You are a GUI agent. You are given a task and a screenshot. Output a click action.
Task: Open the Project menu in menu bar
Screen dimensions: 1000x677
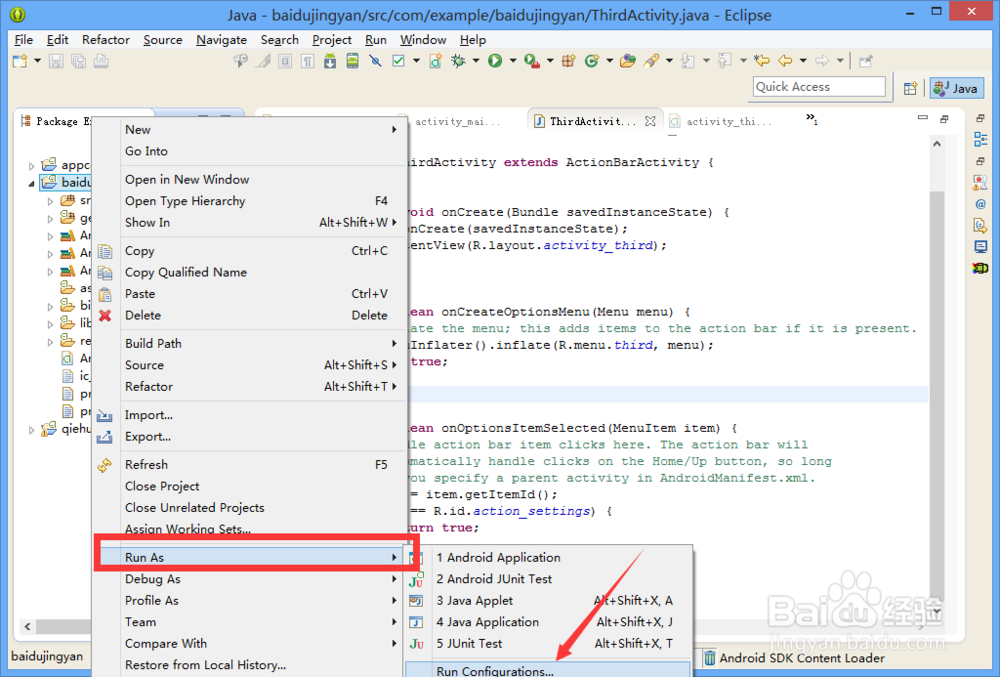[x=332, y=40]
